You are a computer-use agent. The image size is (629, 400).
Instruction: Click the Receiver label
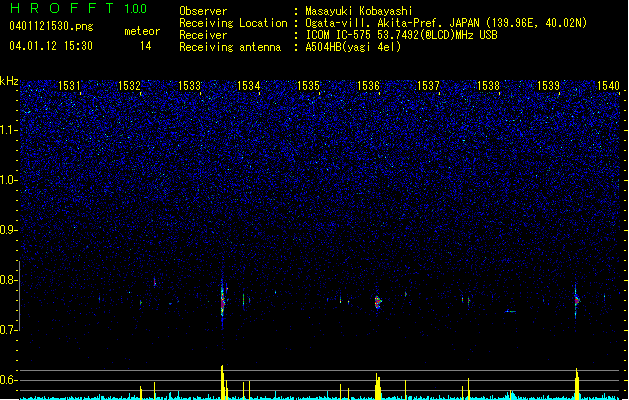(203, 35)
